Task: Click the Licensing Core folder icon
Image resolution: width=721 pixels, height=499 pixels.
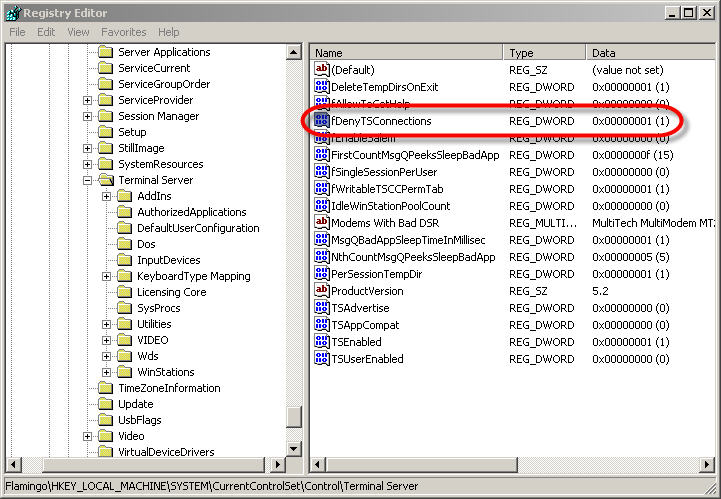Action: click(125, 292)
